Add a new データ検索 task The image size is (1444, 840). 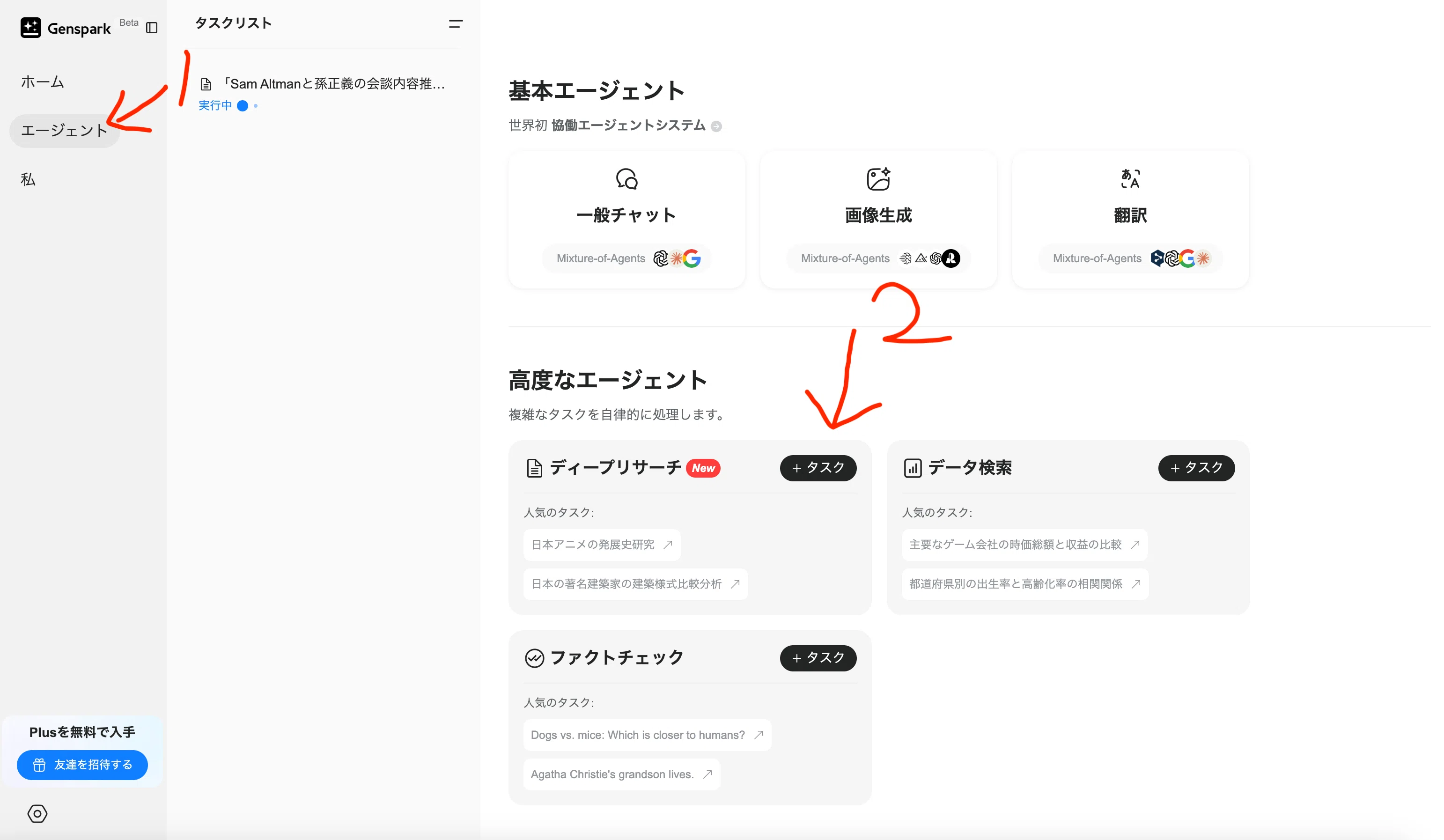tap(1196, 468)
